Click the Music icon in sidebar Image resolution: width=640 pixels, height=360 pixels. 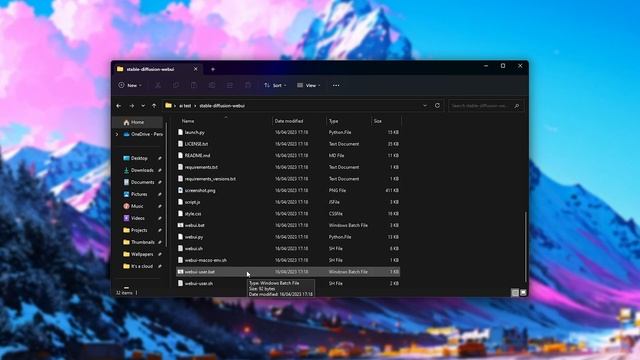tap(127, 206)
